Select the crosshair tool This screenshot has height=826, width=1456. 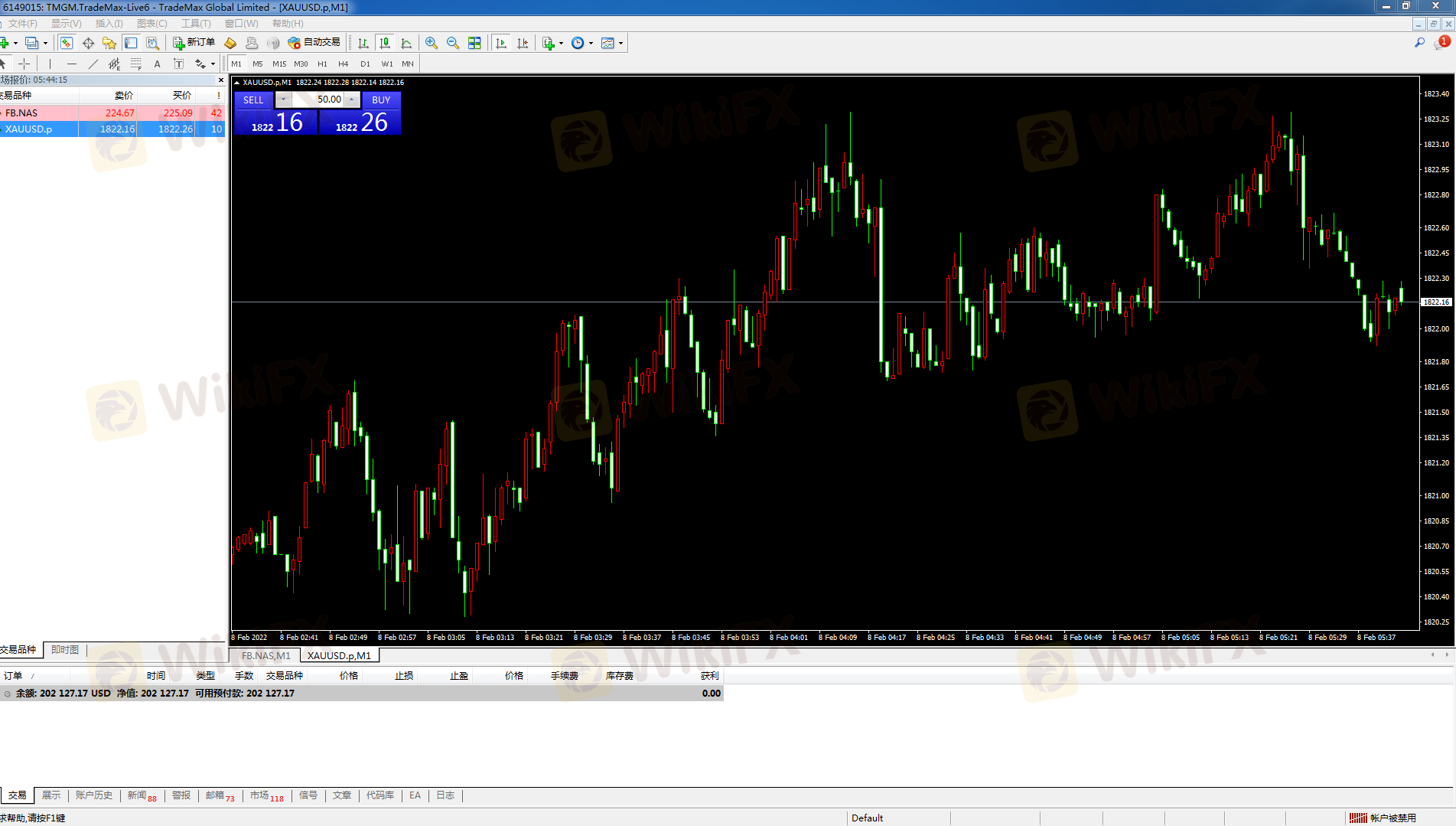tap(24, 64)
